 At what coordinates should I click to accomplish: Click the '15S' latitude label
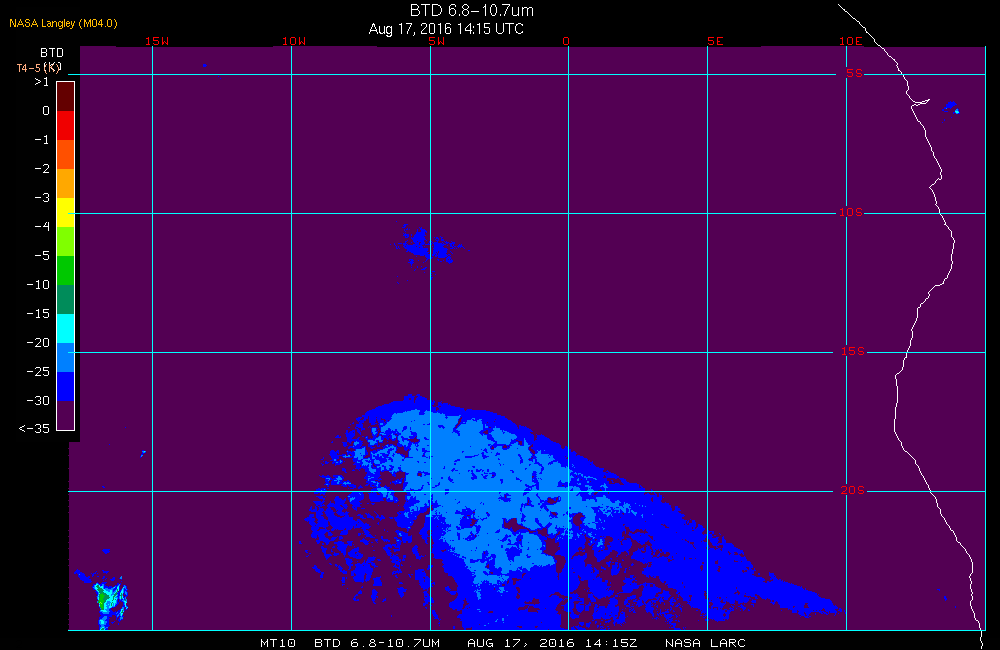(853, 351)
